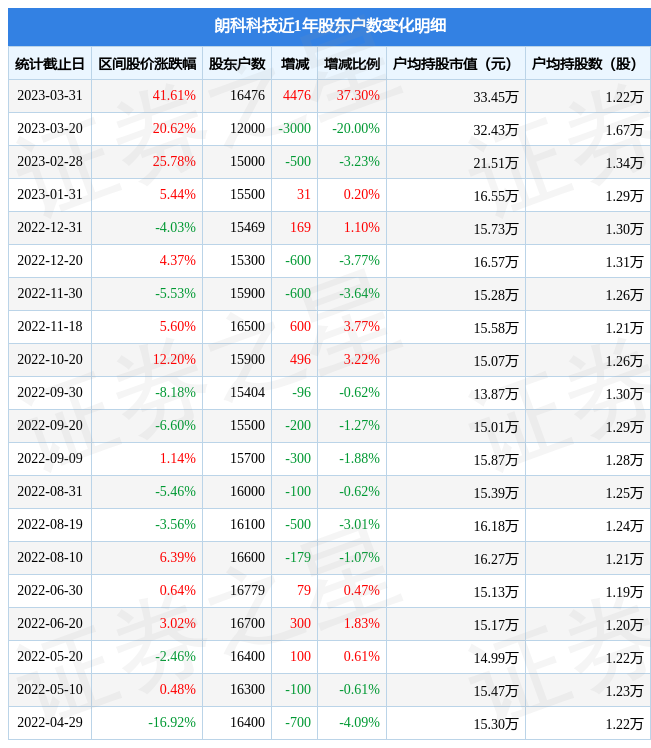Click the date 2022-08-19
The image size is (651, 748).
click(50, 524)
